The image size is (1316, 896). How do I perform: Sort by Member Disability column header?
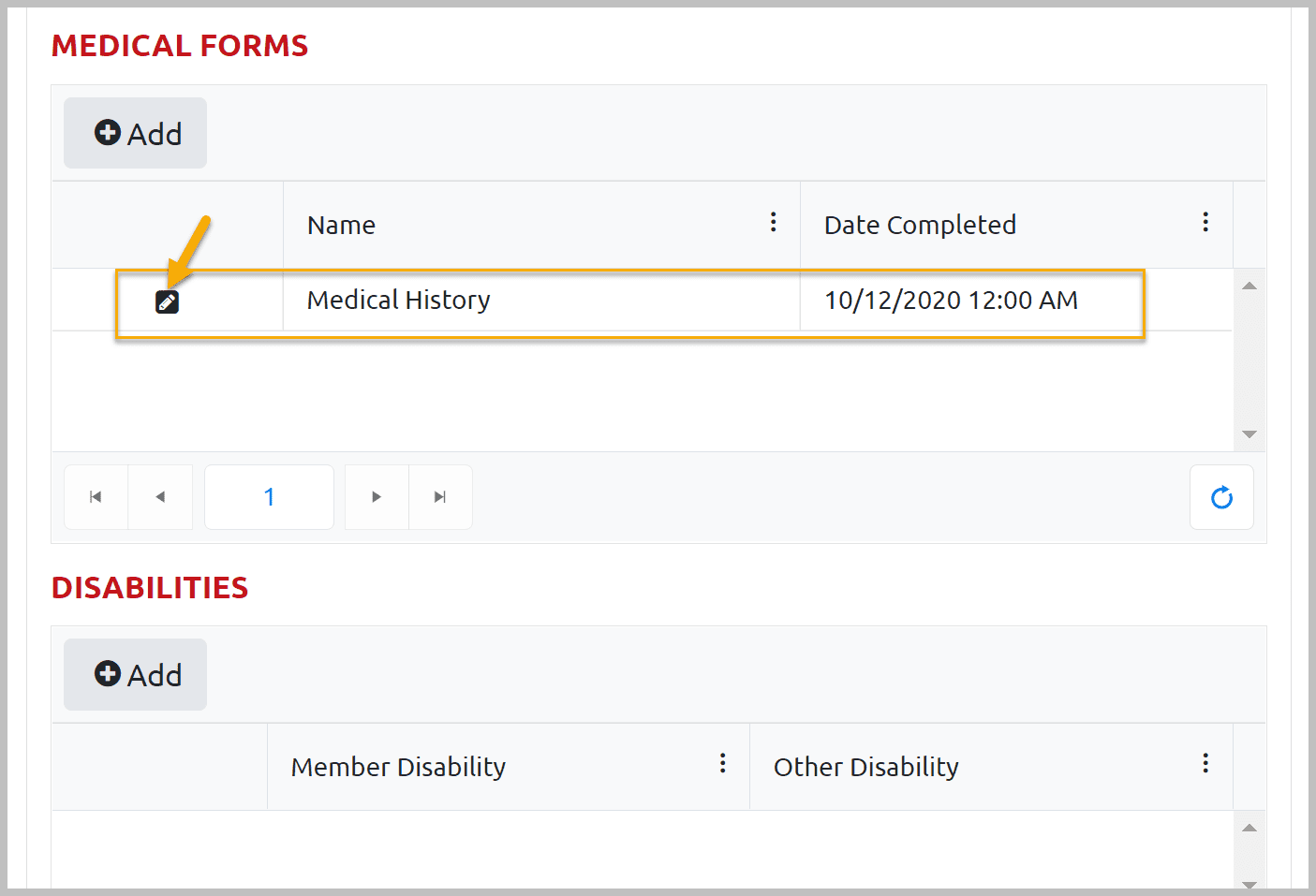pyautogui.click(x=398, y=767)
